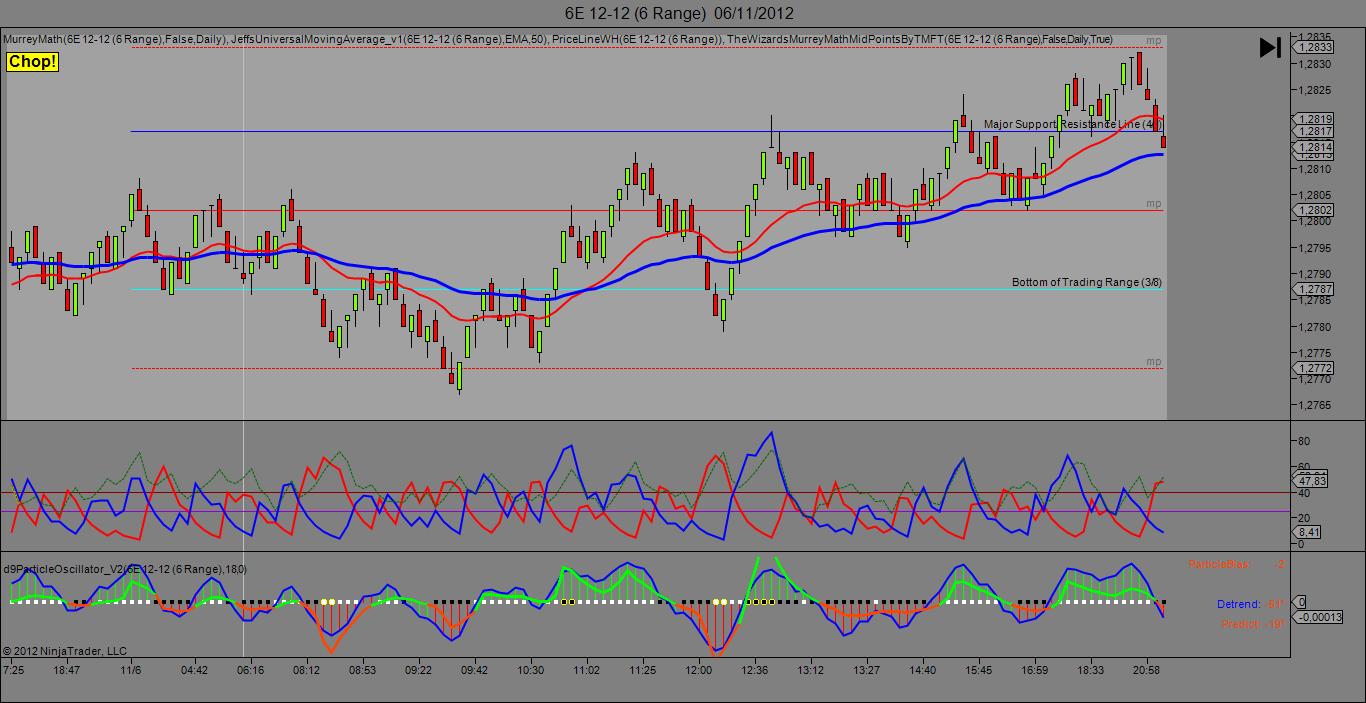Image resolution: width=1366 pixels, height=703 pixels.
Task: Click the 0 marker on particle oscillator axis
Action: tap(1301, 602)
